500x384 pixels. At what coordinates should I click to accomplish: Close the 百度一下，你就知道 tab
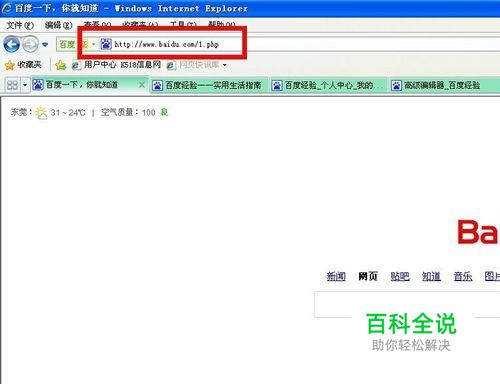click(142, 85)
